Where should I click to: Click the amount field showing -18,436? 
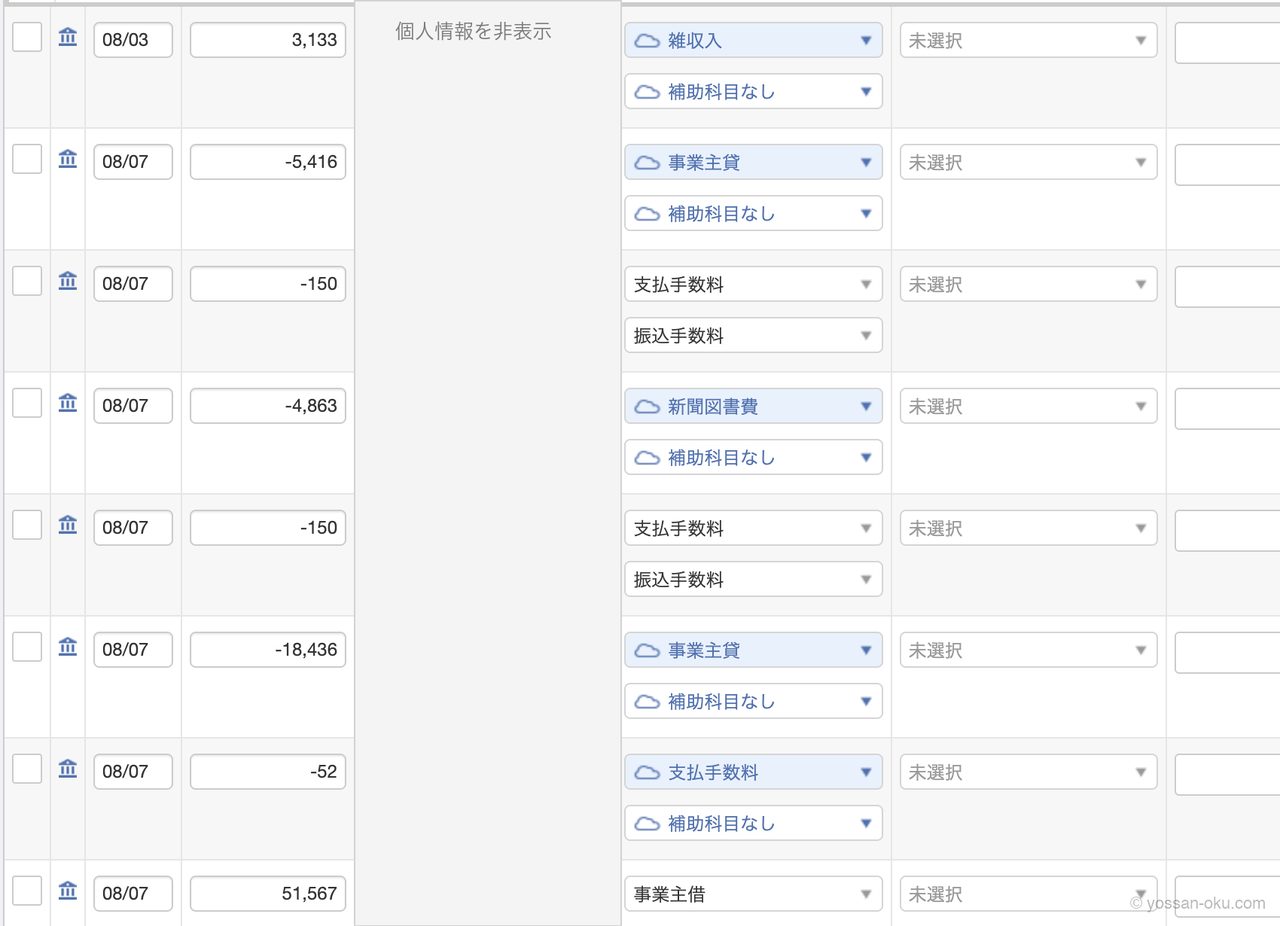[x=268, y=650]
